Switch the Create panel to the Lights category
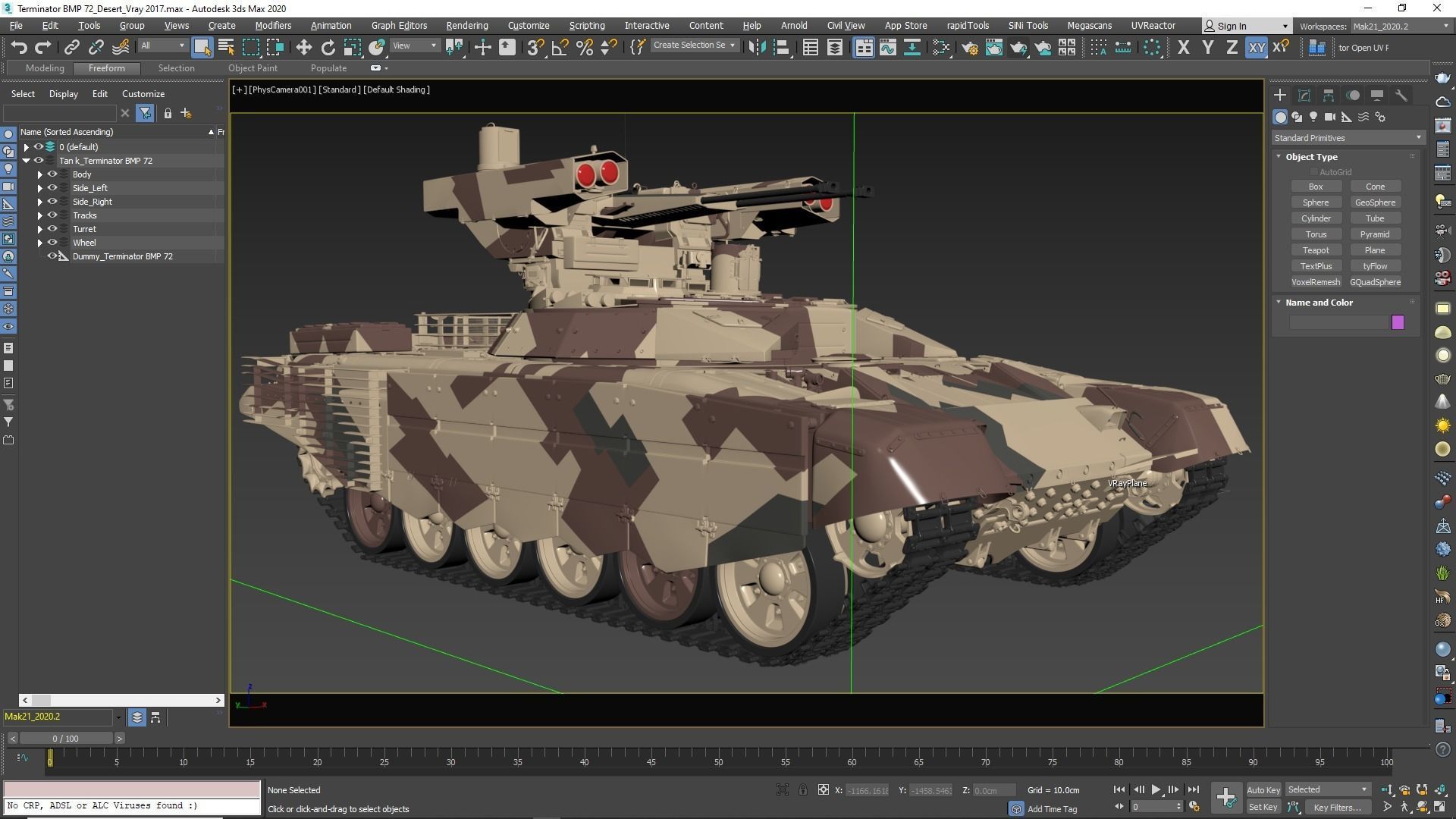The image size is (1456, 819). tap(1313, 117)
